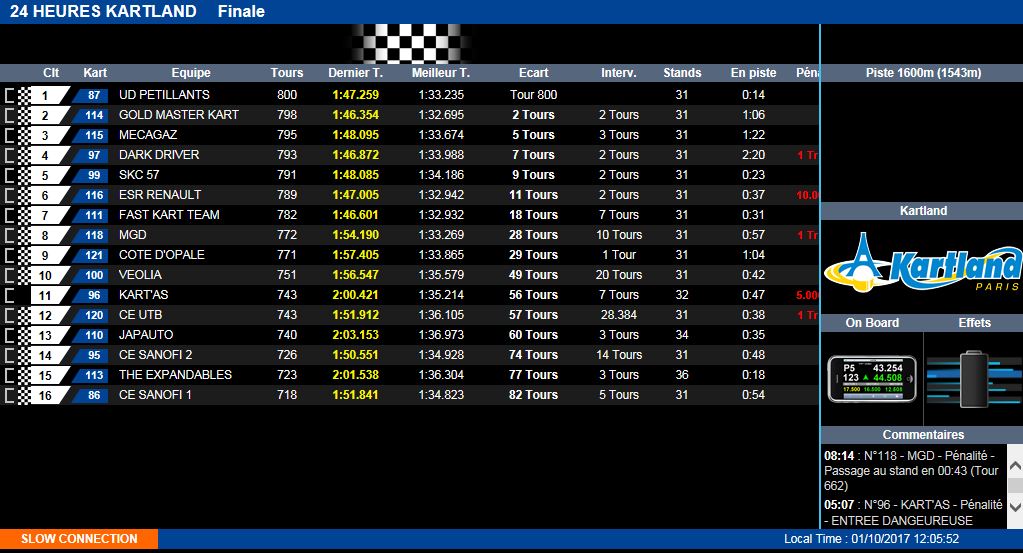This screenshot has width=1023, height=553.
Task: Click the Tours column header
Action: [x=287, y=73]
